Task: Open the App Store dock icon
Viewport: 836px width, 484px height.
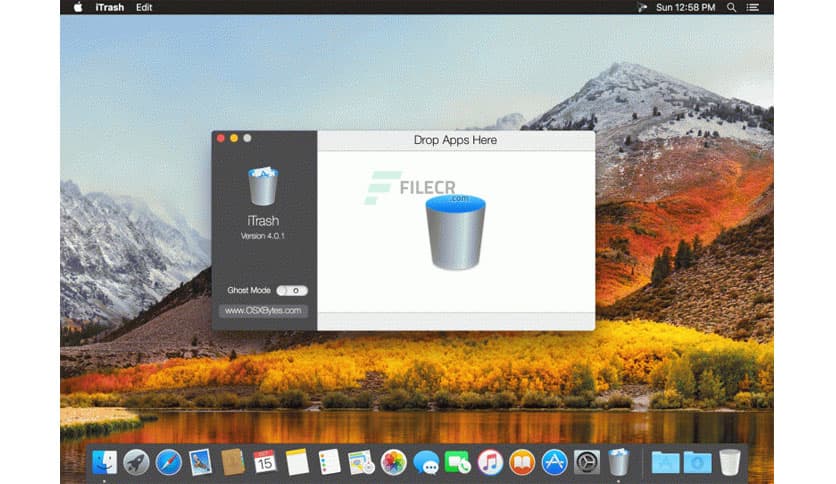Action: click(x=554, y=461)
